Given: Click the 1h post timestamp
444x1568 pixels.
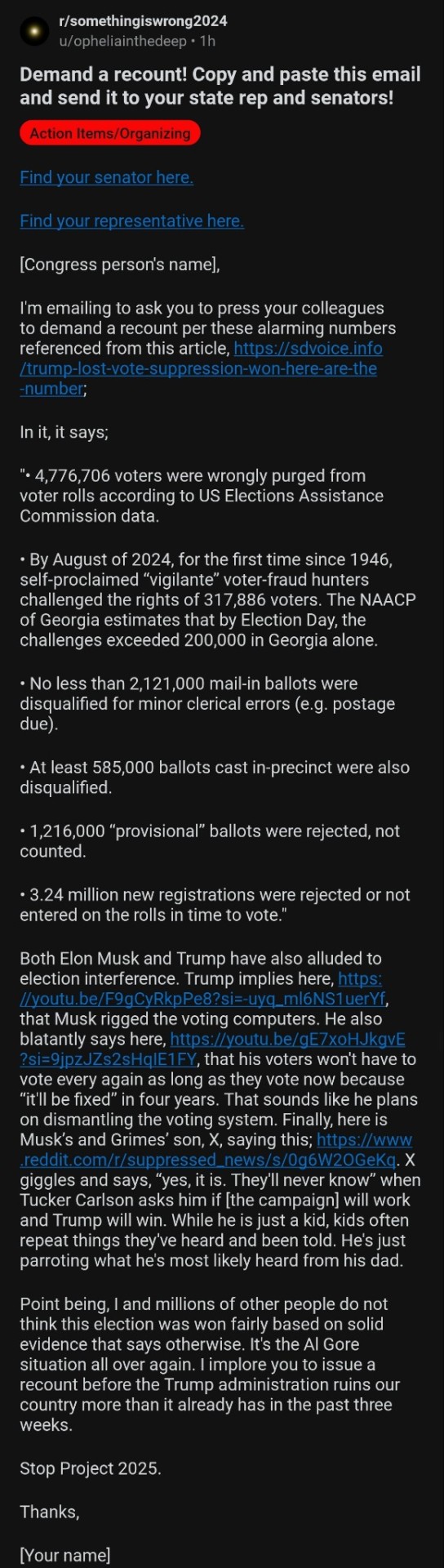Looking at the screenshot, I should tap(207, 41).
